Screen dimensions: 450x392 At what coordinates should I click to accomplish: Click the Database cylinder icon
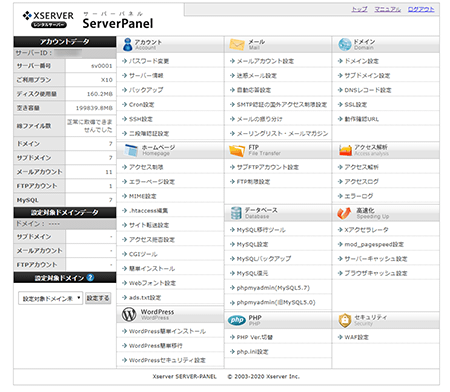point(236,213)
